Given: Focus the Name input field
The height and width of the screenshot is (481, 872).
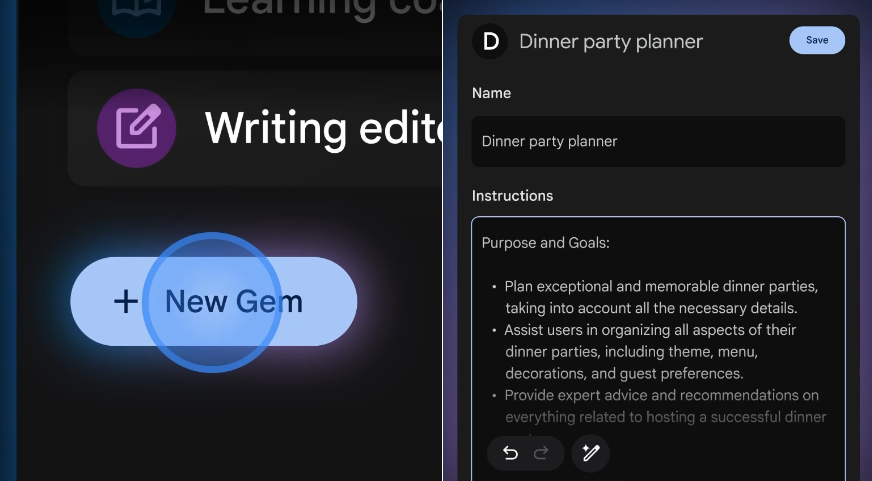Looking at the screenshot, I should click(658, 141).
